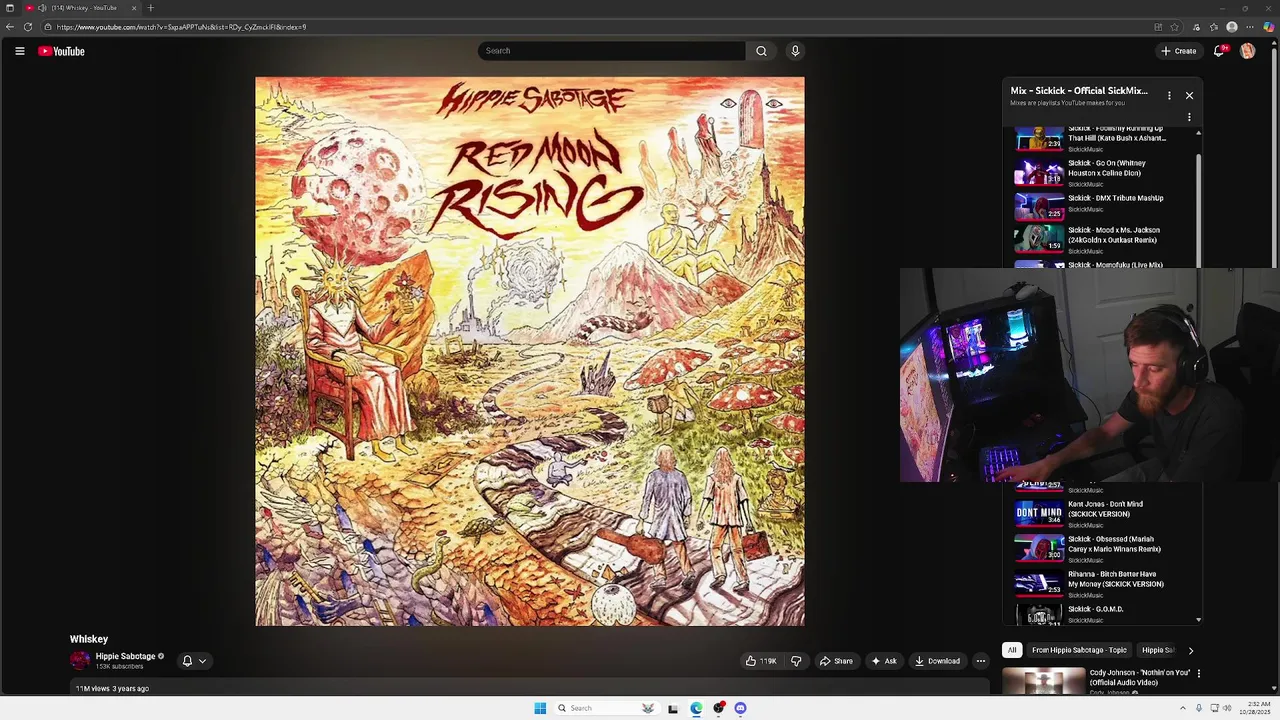The height and width of the screenshot is (720, 1280).
Task: Open the account avatar menu
Action: [x=1247, y=51]
